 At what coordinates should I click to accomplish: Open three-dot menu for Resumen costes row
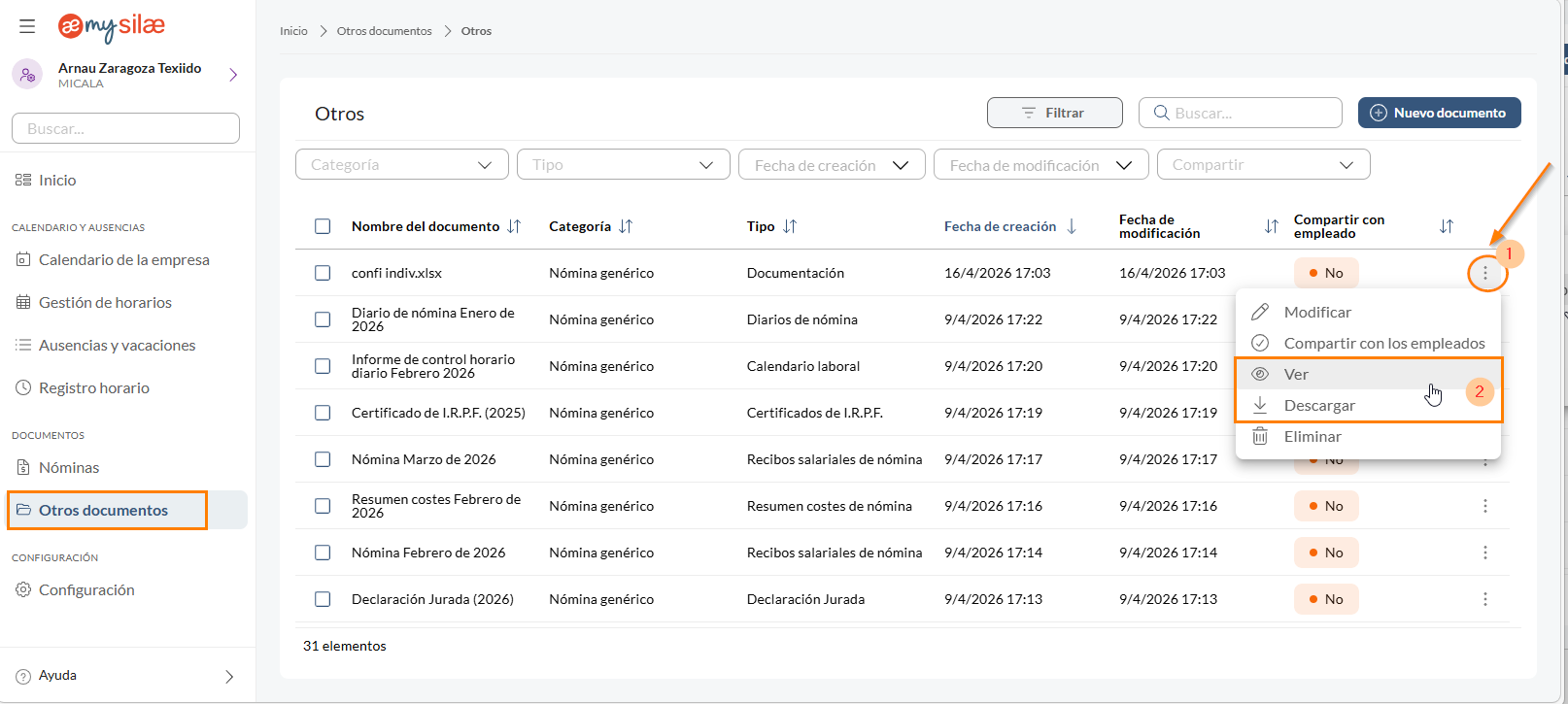pyautogui.click(x=1484, y=506)
